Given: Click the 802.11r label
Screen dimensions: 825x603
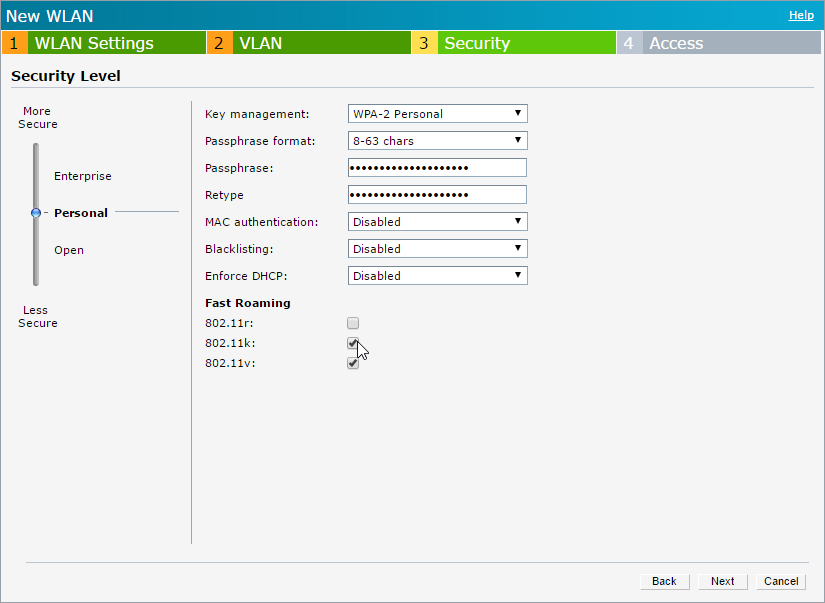Looking at the screenshot, I should point(229,323).
